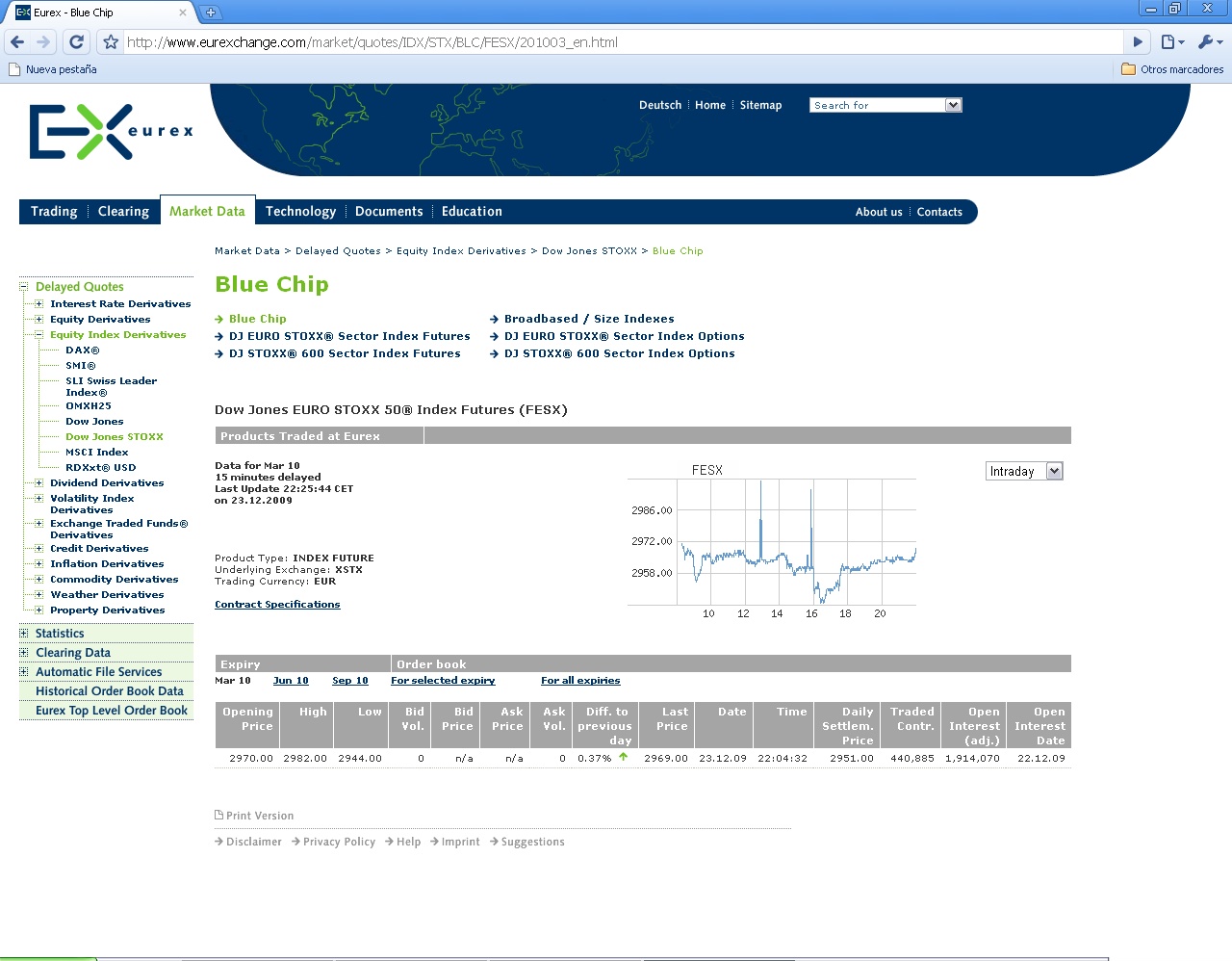This screenshot has height=961, width=1232.
Task: Expand the Statistics sidebar section
Action: pyautogui.click(x=24, y=634)
